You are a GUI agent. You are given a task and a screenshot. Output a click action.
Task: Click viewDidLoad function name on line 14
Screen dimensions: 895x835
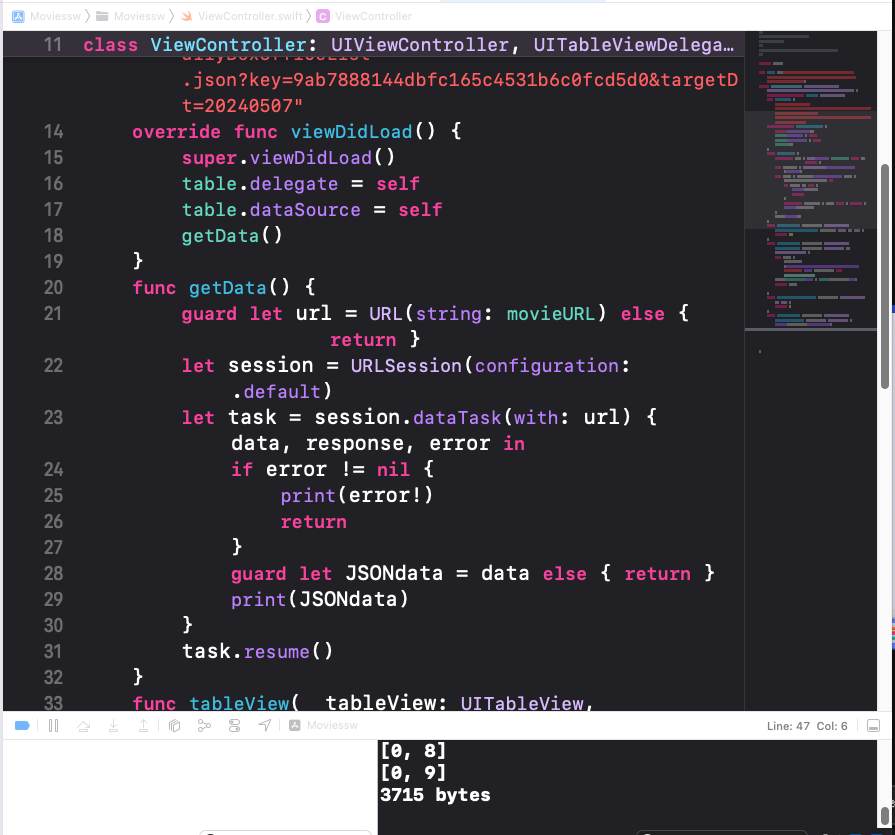(351, 132)
